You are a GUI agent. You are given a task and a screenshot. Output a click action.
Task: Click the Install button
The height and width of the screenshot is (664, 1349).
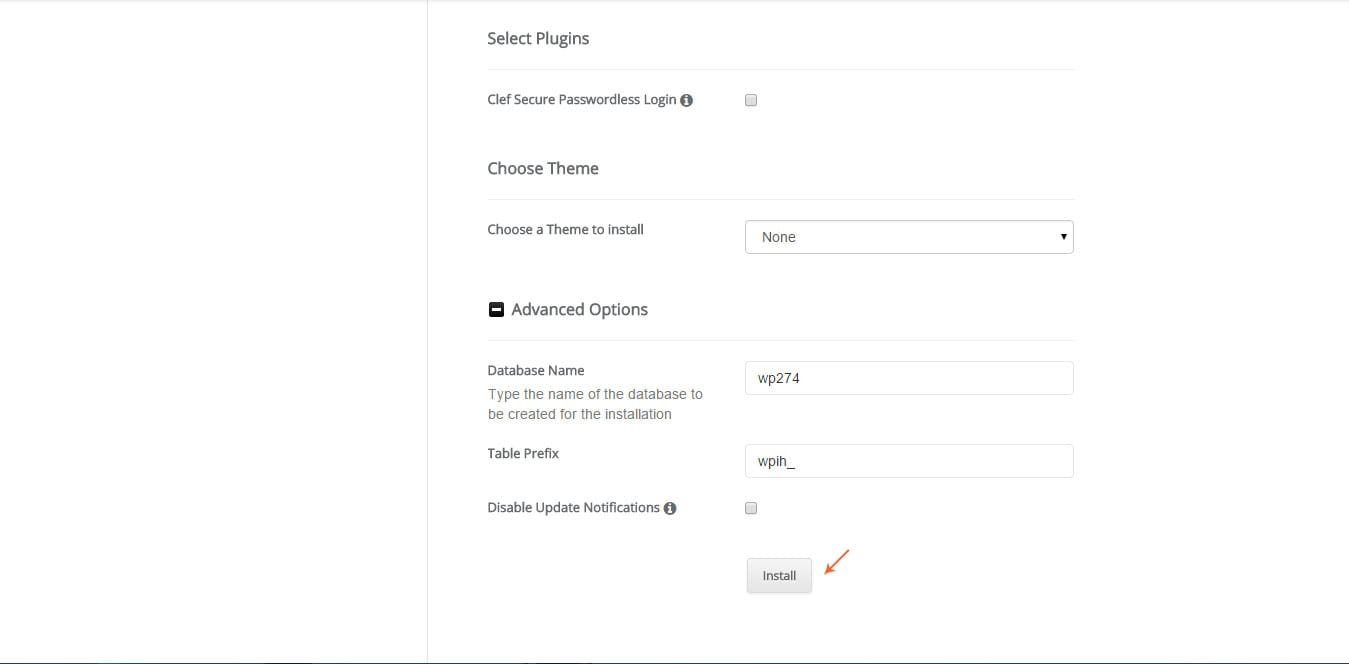click(x=779, y=576)
